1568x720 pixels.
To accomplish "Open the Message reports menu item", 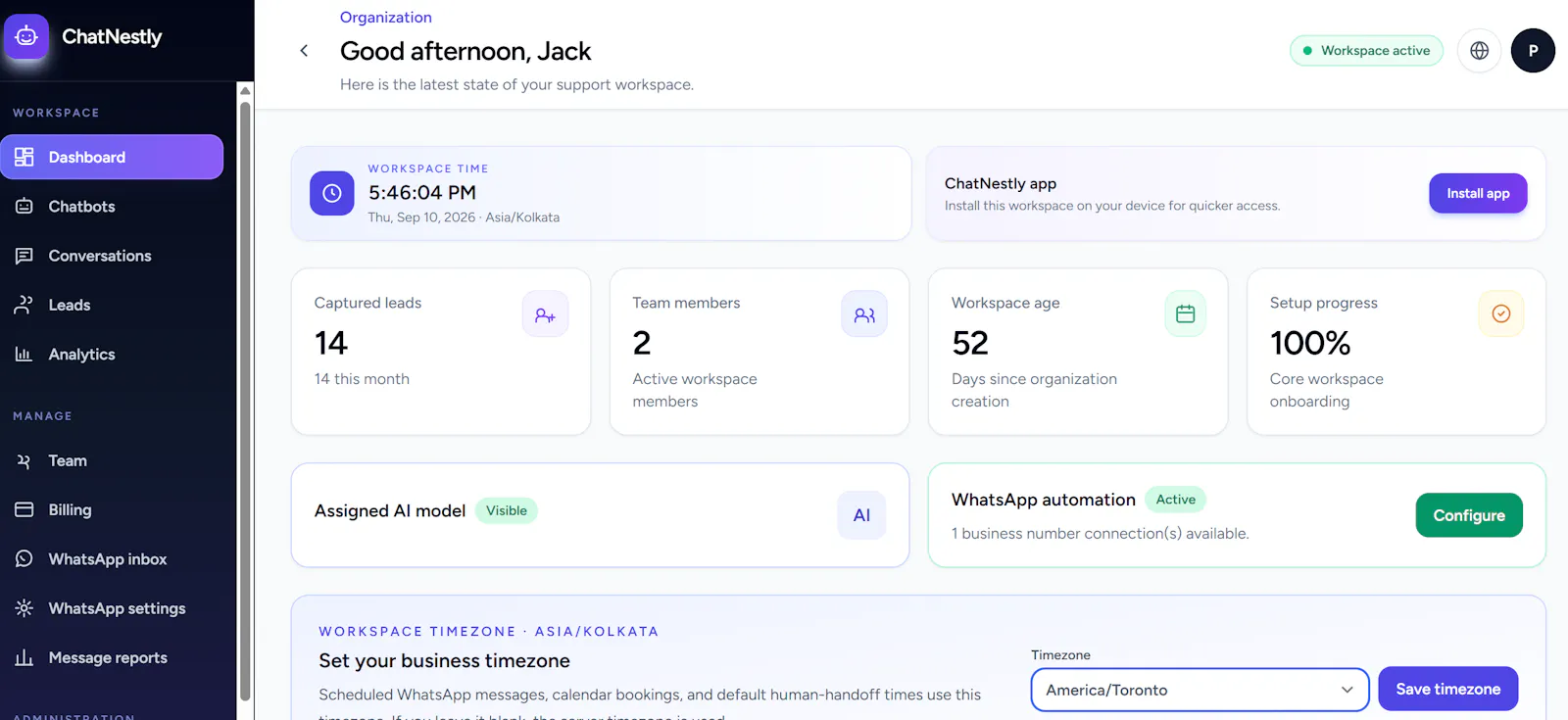I will (x=112, y=657).
